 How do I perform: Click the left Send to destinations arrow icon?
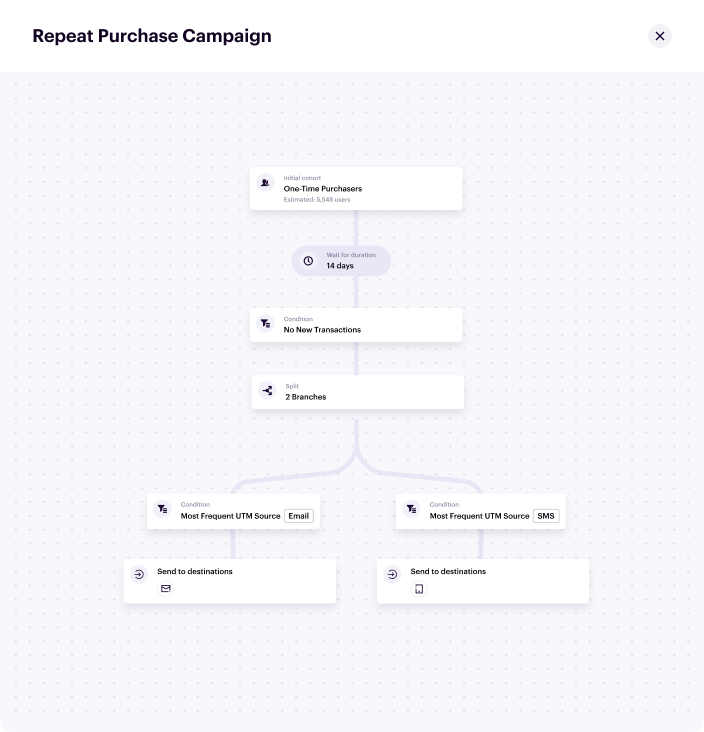click(x=139, y=575)
